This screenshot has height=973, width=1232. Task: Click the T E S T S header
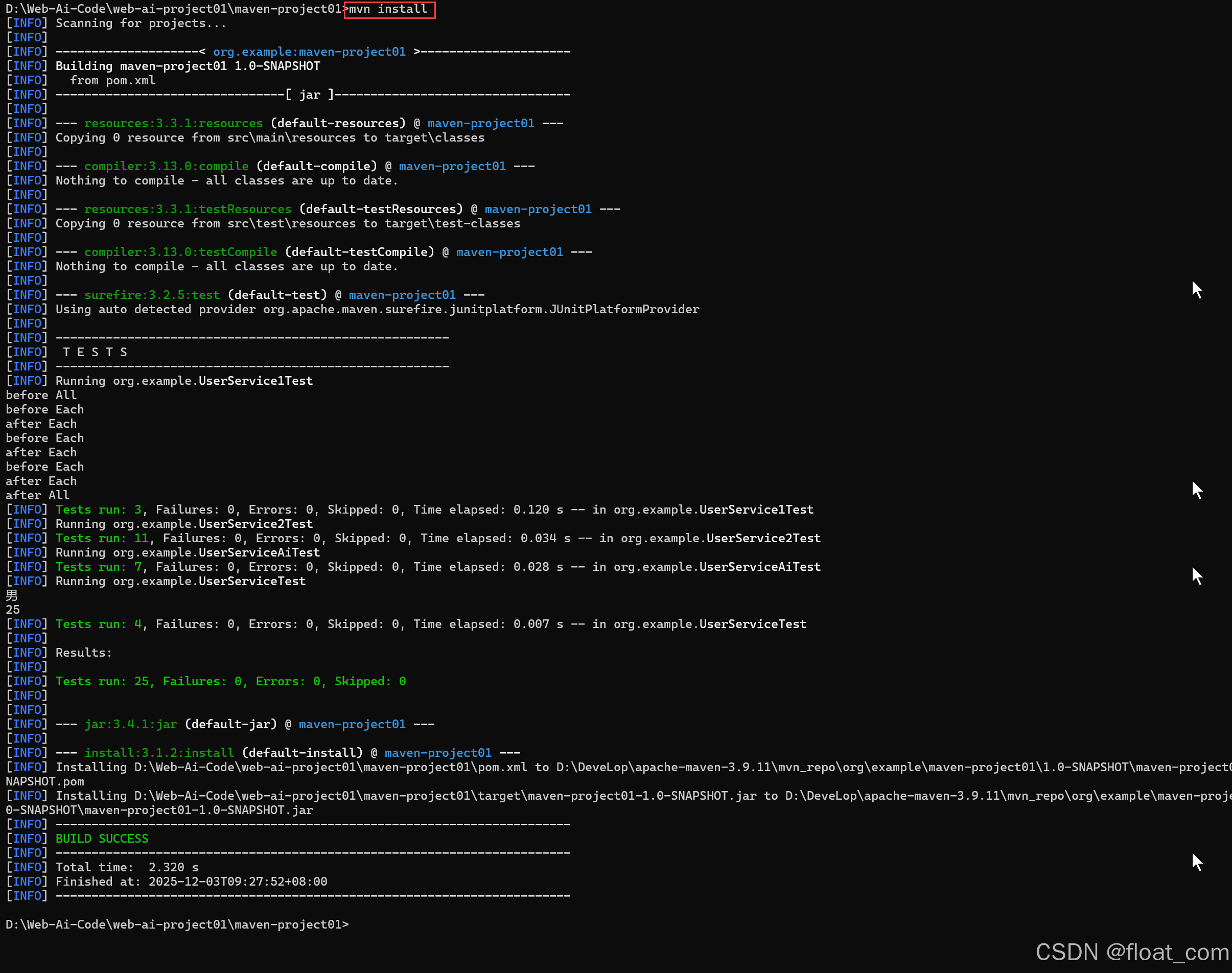click(x=95, y=352)
